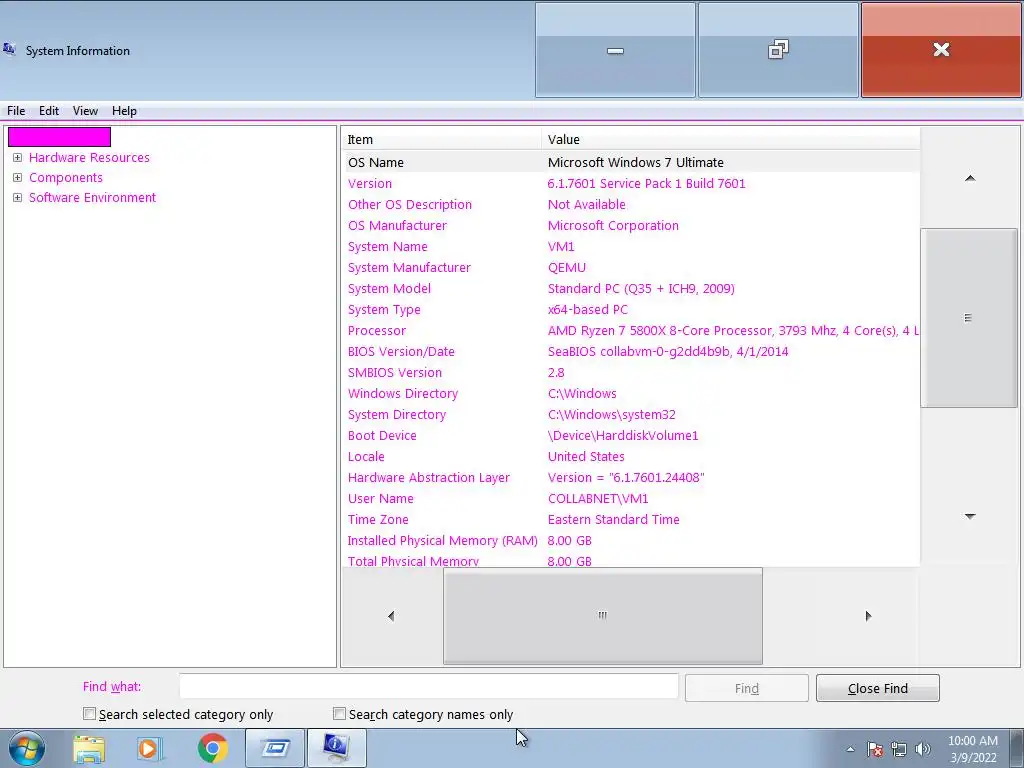
Task: Select the Hardware Abstraction Layer row
Action: [x=631, y=477]
